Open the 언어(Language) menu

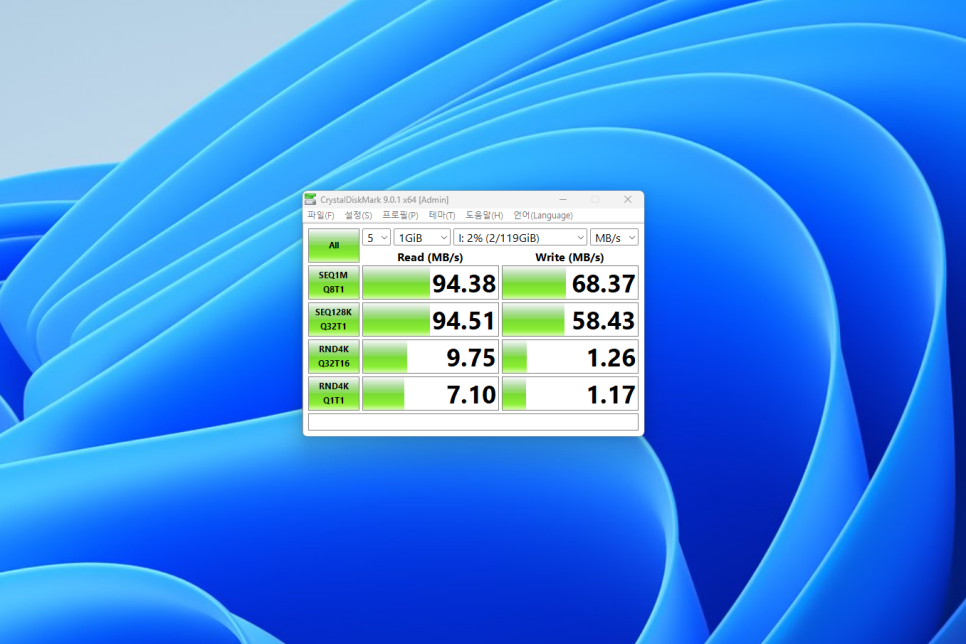click(x=543, y=215)
